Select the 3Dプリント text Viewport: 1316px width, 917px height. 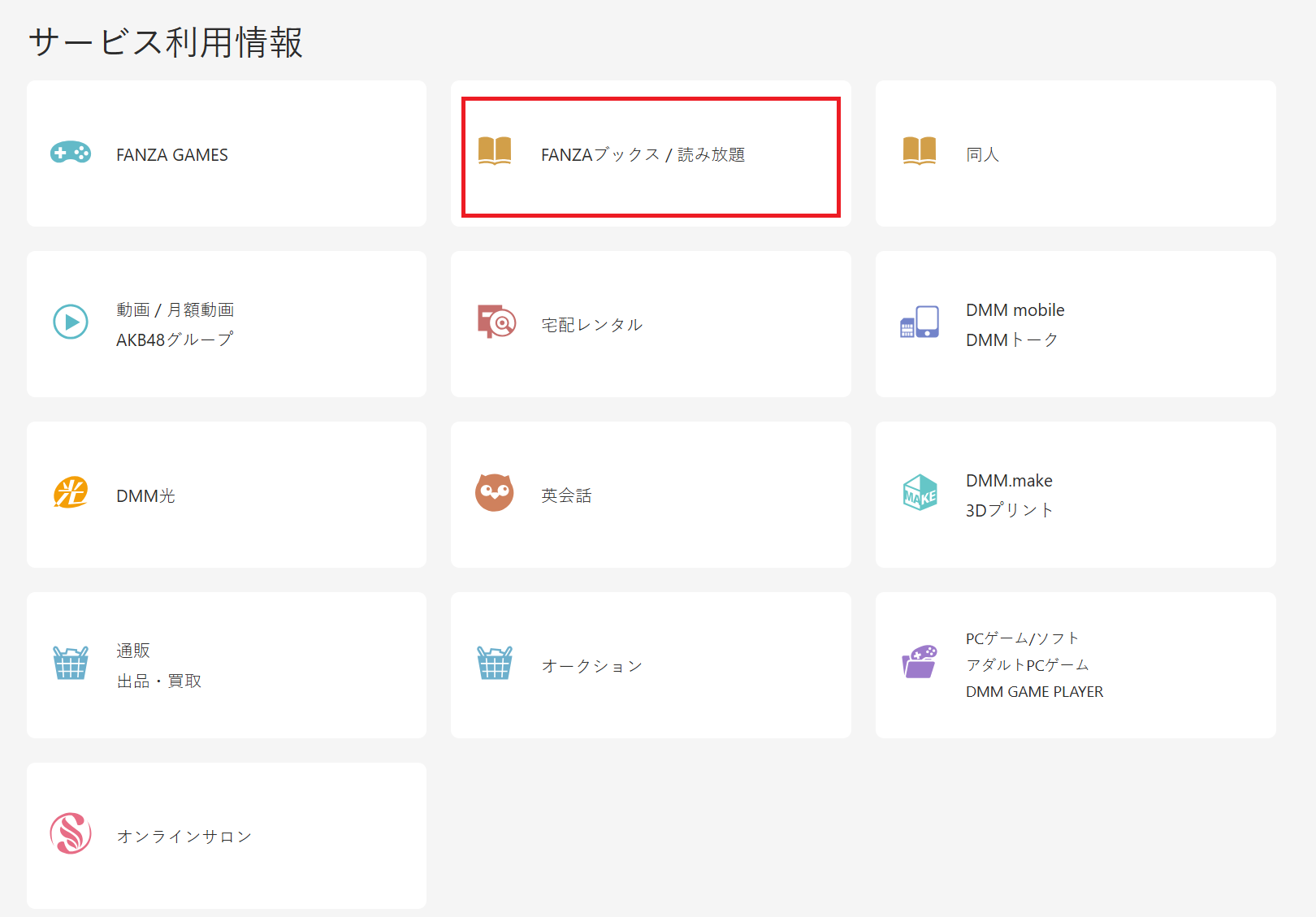1009,510
